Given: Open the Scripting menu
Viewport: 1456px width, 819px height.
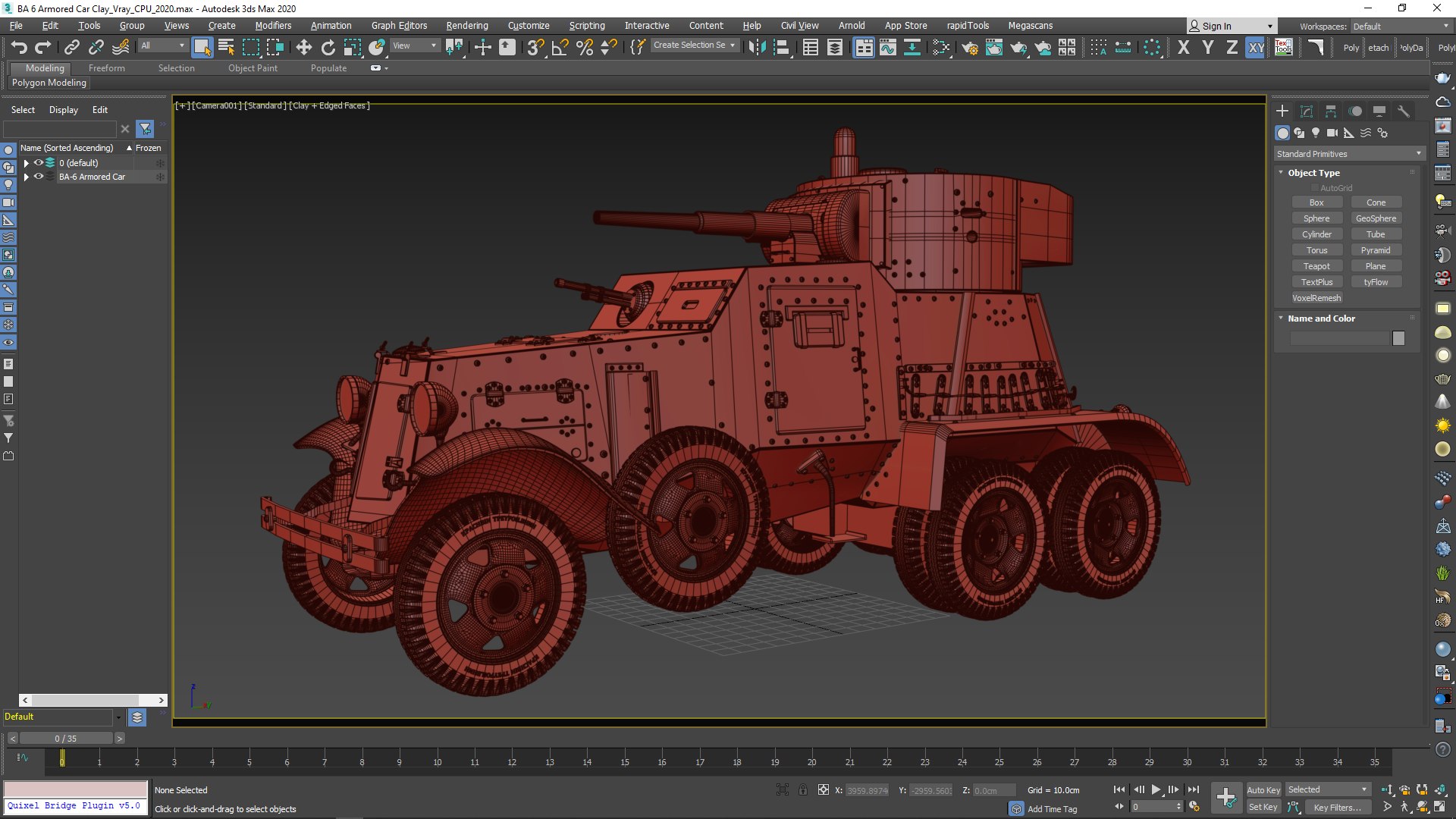Looking at the screenshot, I should coord(587,26).
